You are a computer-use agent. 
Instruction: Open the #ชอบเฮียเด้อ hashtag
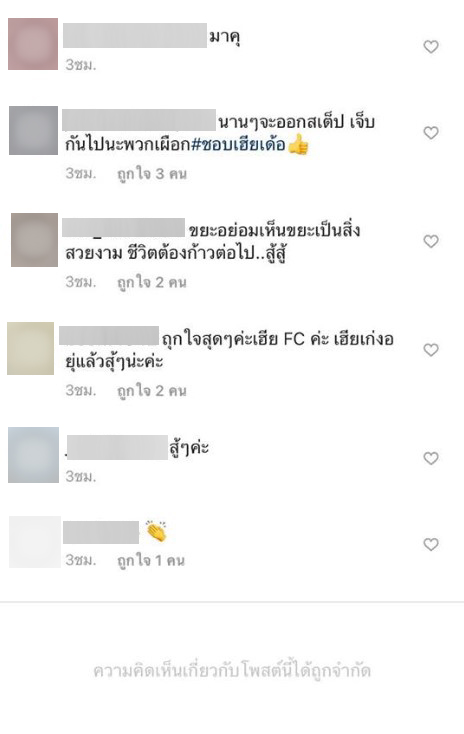tap(238, 145)
